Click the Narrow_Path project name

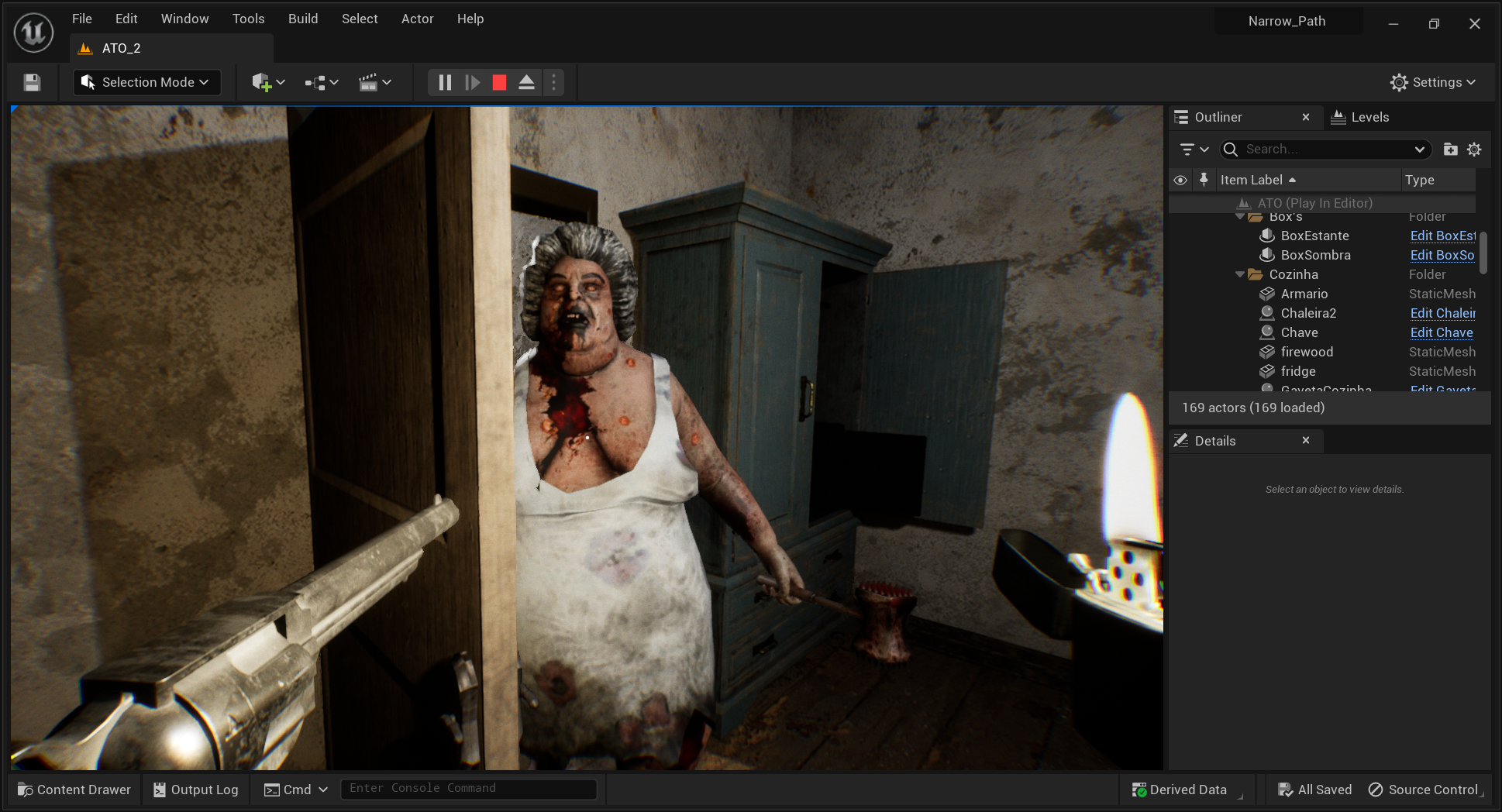click(x=1287, y=21)
